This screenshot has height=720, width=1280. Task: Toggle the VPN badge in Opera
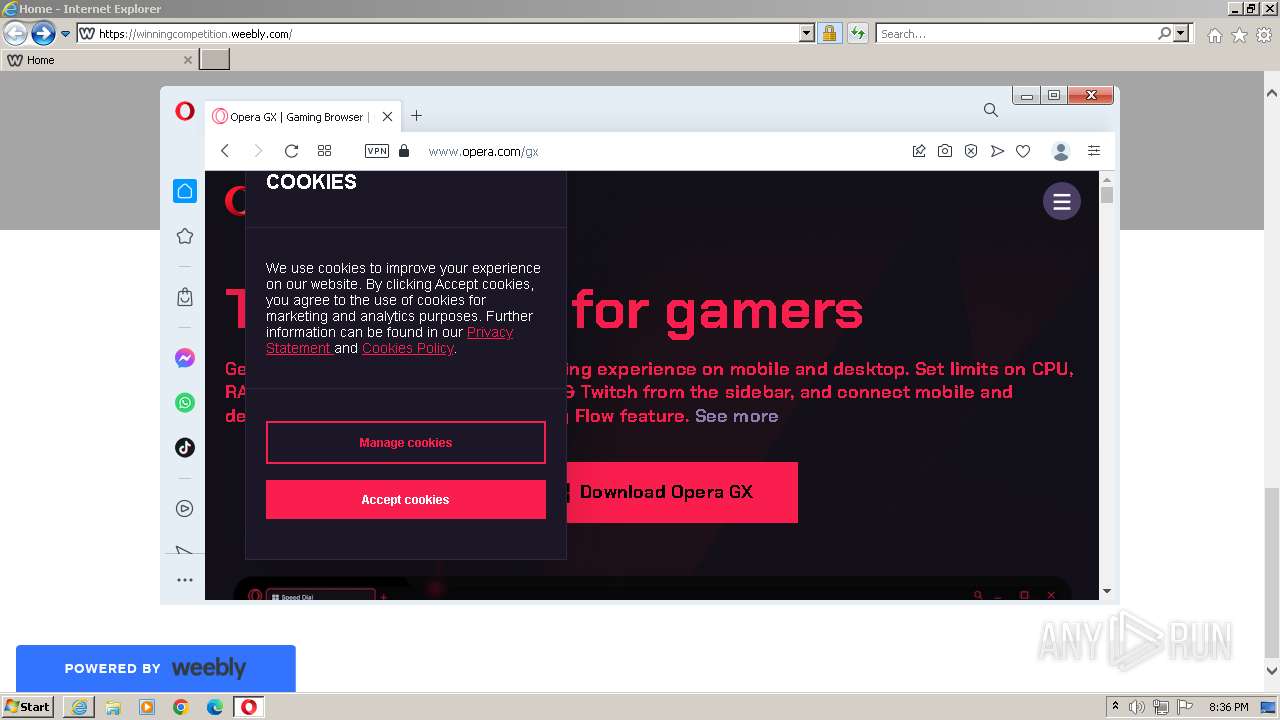coord(377,151)
